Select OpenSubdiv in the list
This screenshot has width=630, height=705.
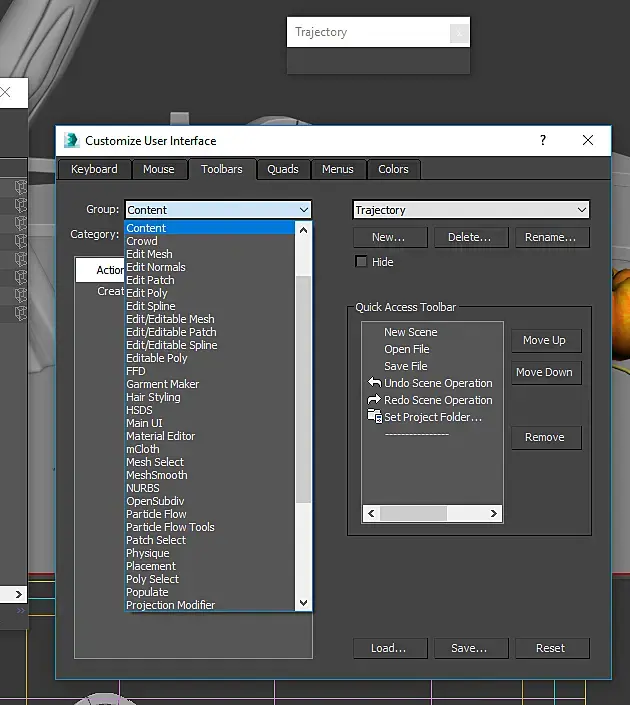point(210,501)
